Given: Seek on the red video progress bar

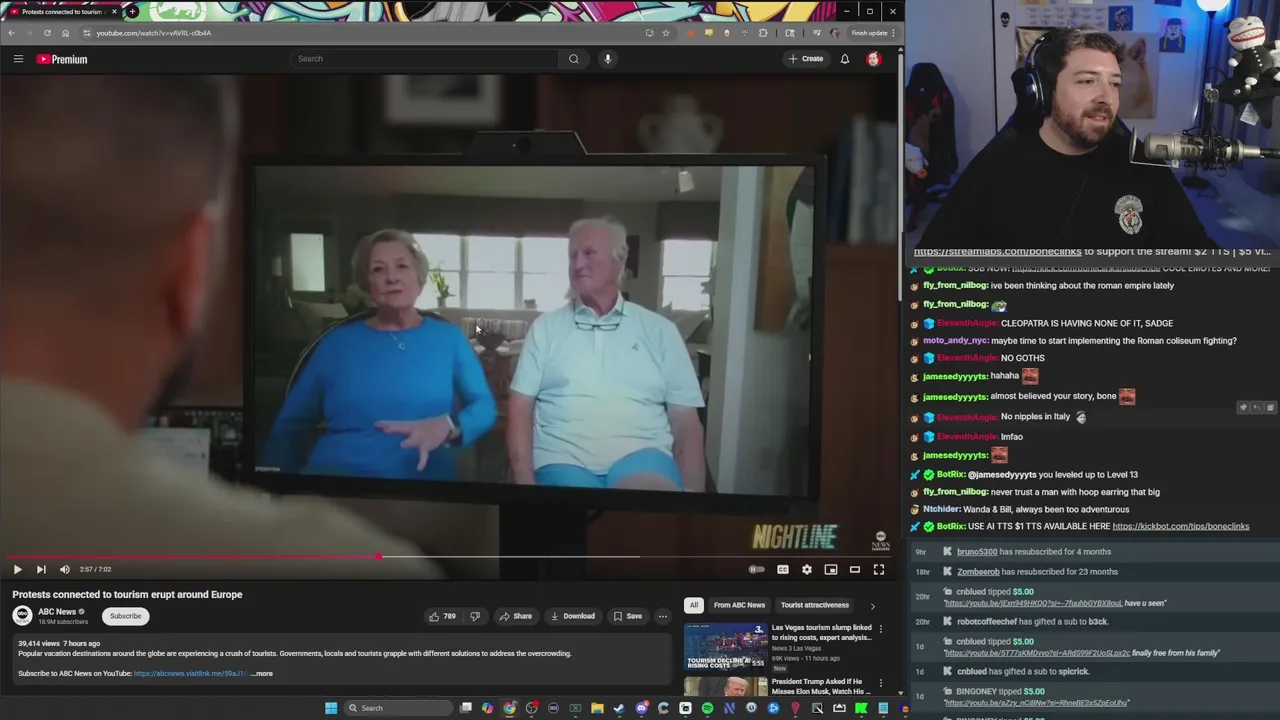Looking at the screenshot, I should (x=449, y=556).
